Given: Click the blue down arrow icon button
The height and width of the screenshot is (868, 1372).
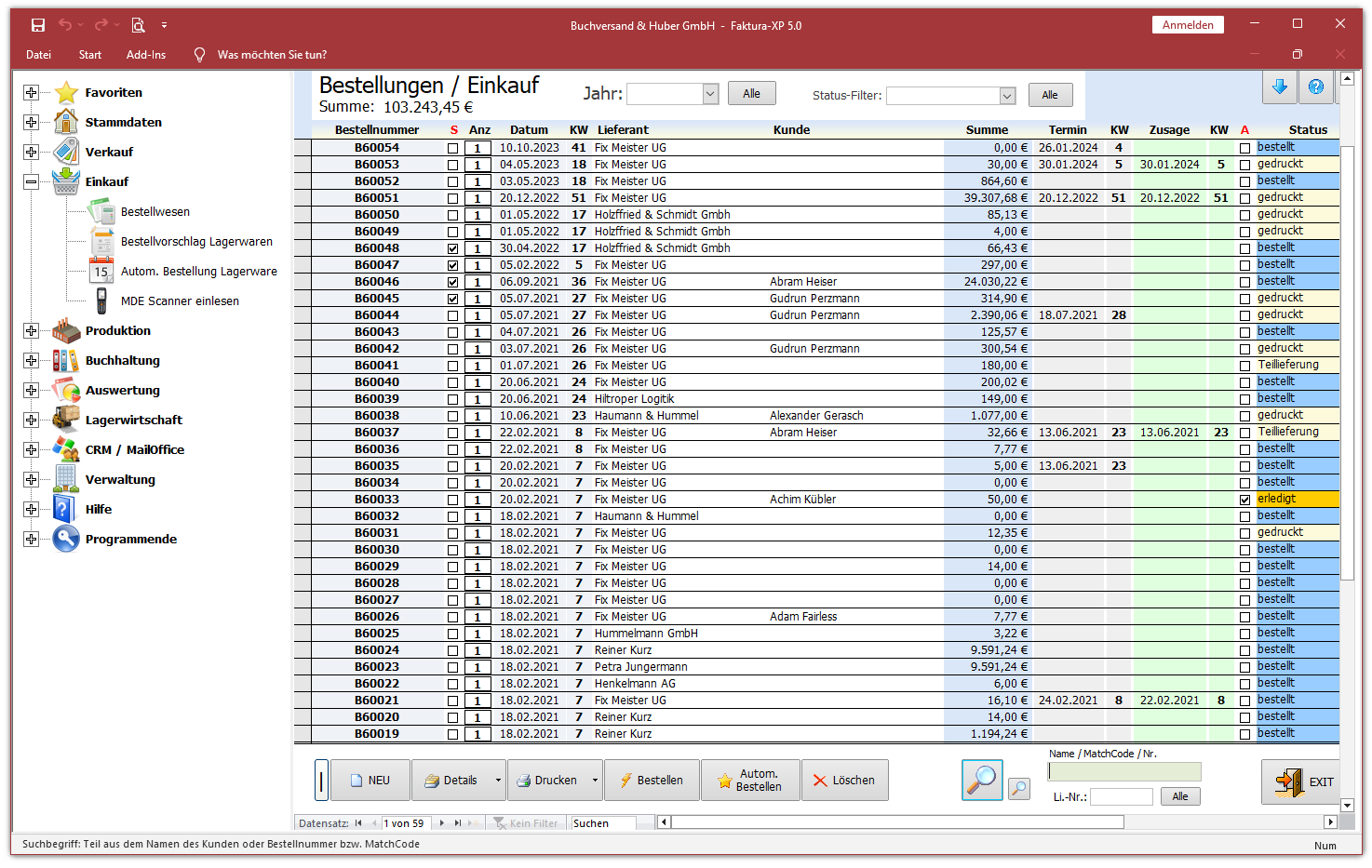Looking at the screenshot, I should tap(1280, 87).
